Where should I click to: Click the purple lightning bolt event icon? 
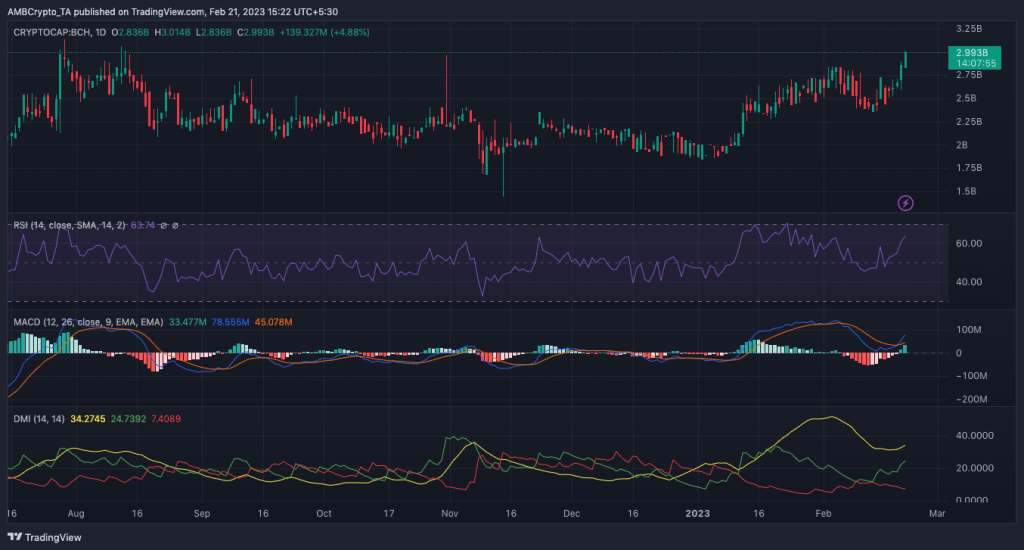[x=906, y=203]
